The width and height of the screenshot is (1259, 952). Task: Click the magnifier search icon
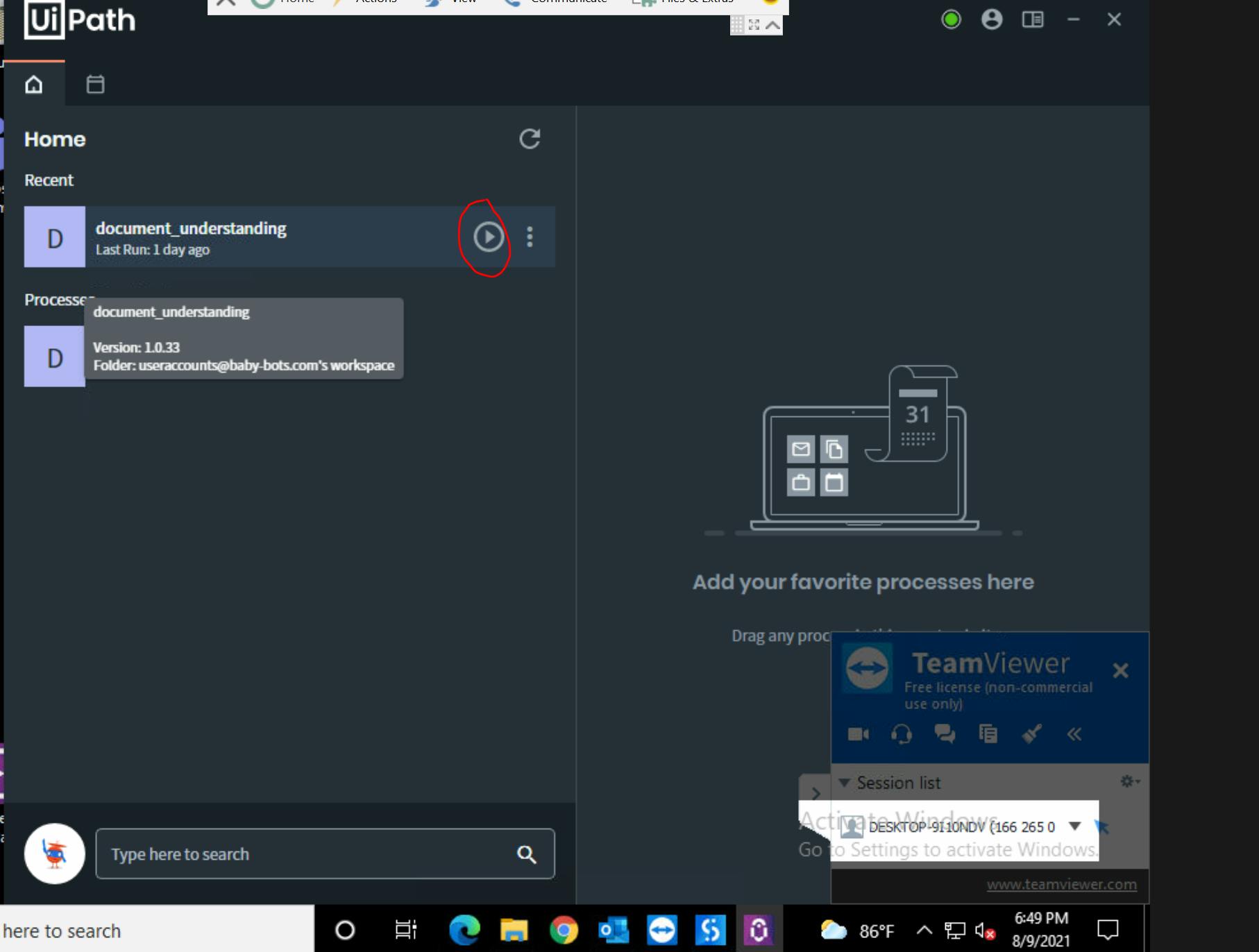pyautogui.click(x=527, y=854)
